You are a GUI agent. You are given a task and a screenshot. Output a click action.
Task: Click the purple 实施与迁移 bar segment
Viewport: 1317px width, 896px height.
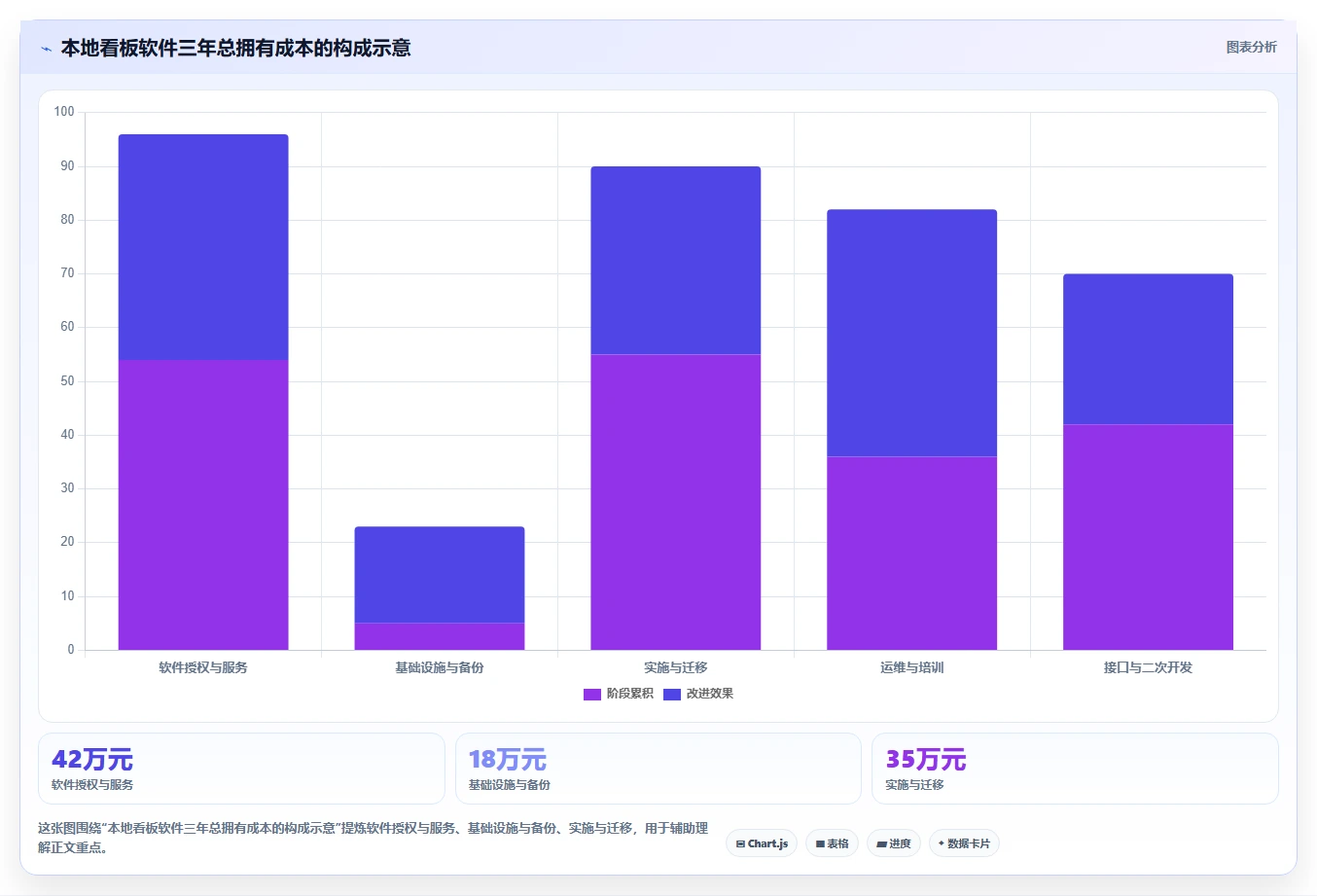tap(676, 502)
